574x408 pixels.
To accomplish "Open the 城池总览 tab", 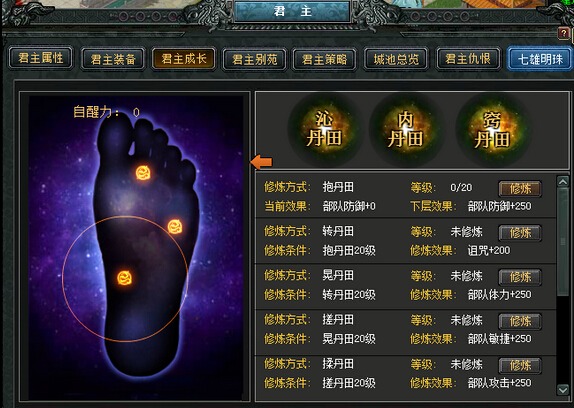I will pyautogui.click(x=396, y=59).
